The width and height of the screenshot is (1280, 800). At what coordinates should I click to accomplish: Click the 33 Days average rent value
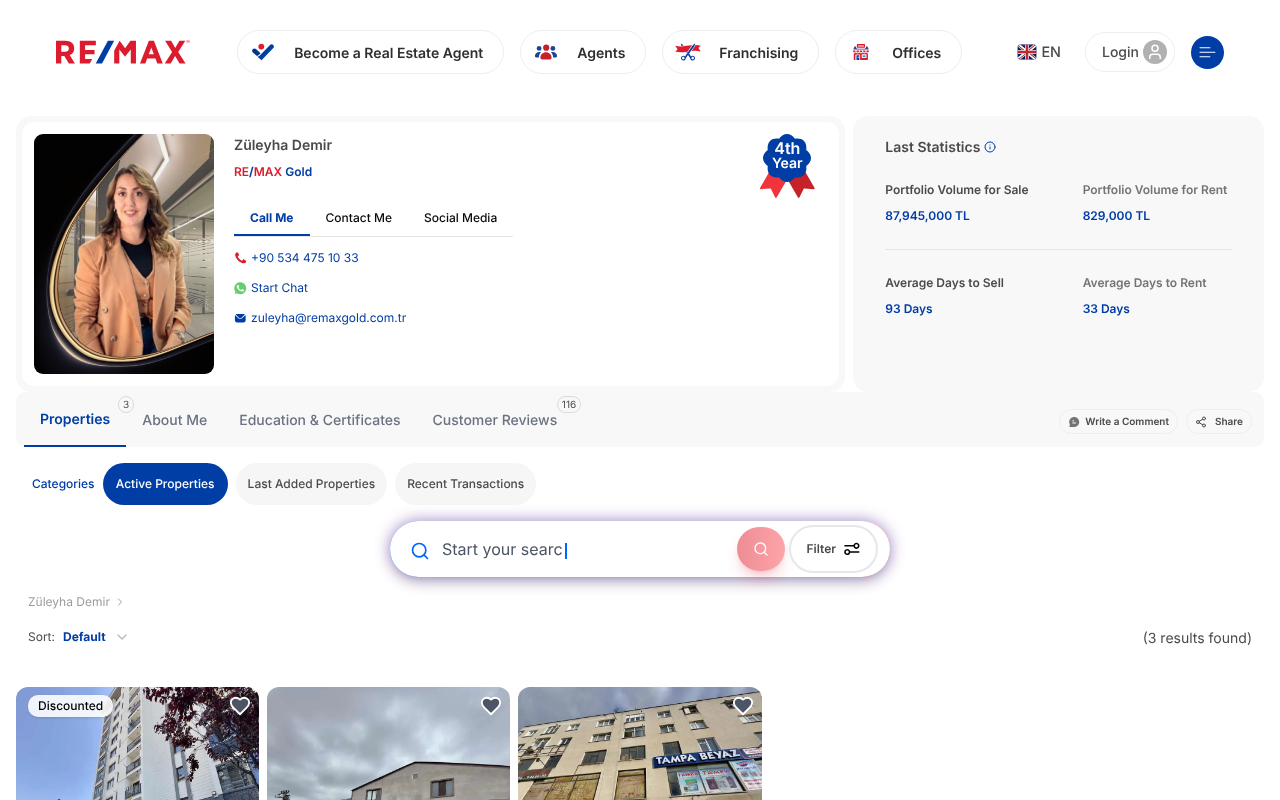(1106, 309)
